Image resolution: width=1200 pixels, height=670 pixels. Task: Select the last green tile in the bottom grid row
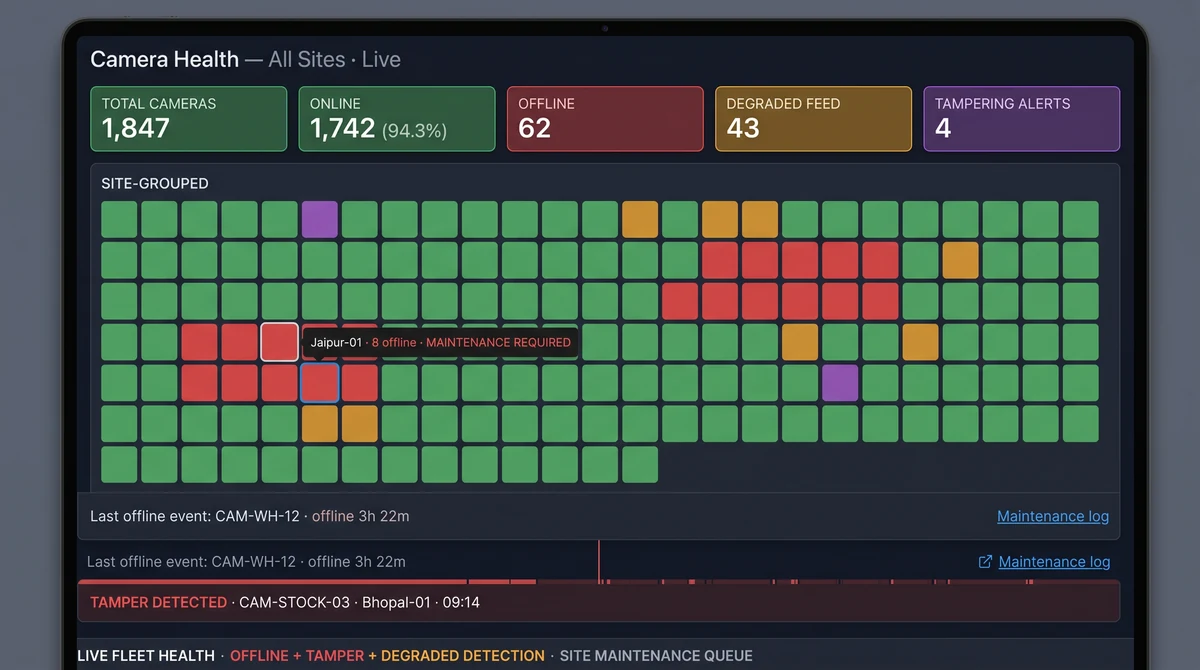tap(640, 465)
